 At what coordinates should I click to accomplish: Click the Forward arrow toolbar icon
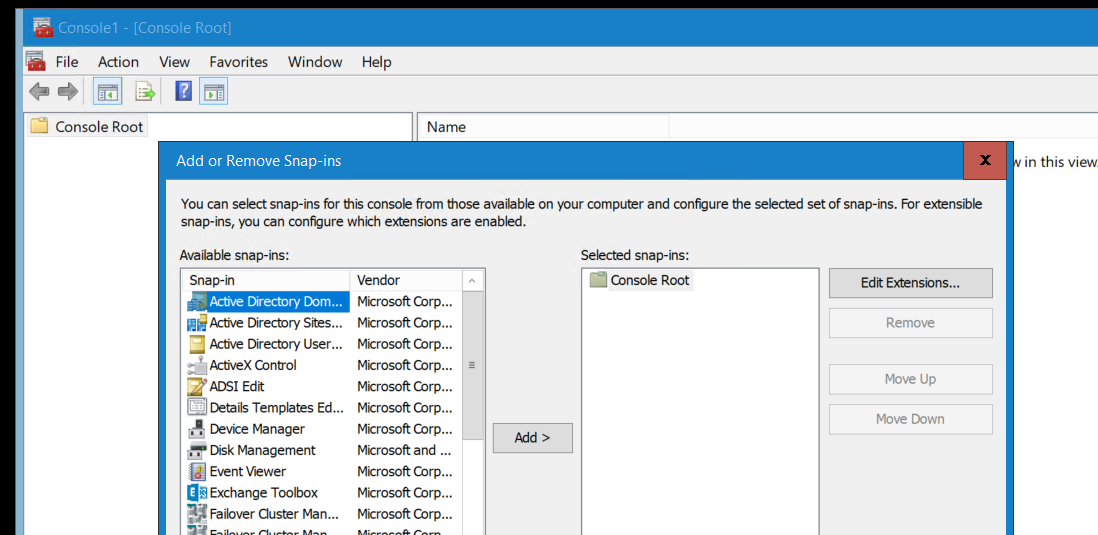[x=67, y=92]
